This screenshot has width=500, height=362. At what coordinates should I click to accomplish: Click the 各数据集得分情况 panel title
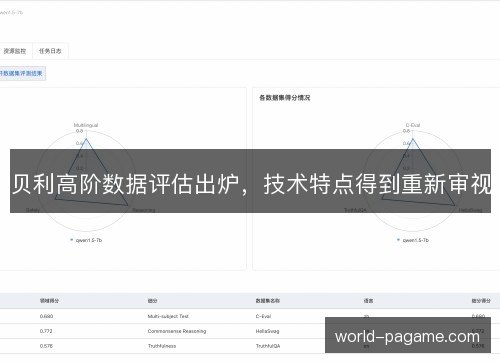pos(285,98)
